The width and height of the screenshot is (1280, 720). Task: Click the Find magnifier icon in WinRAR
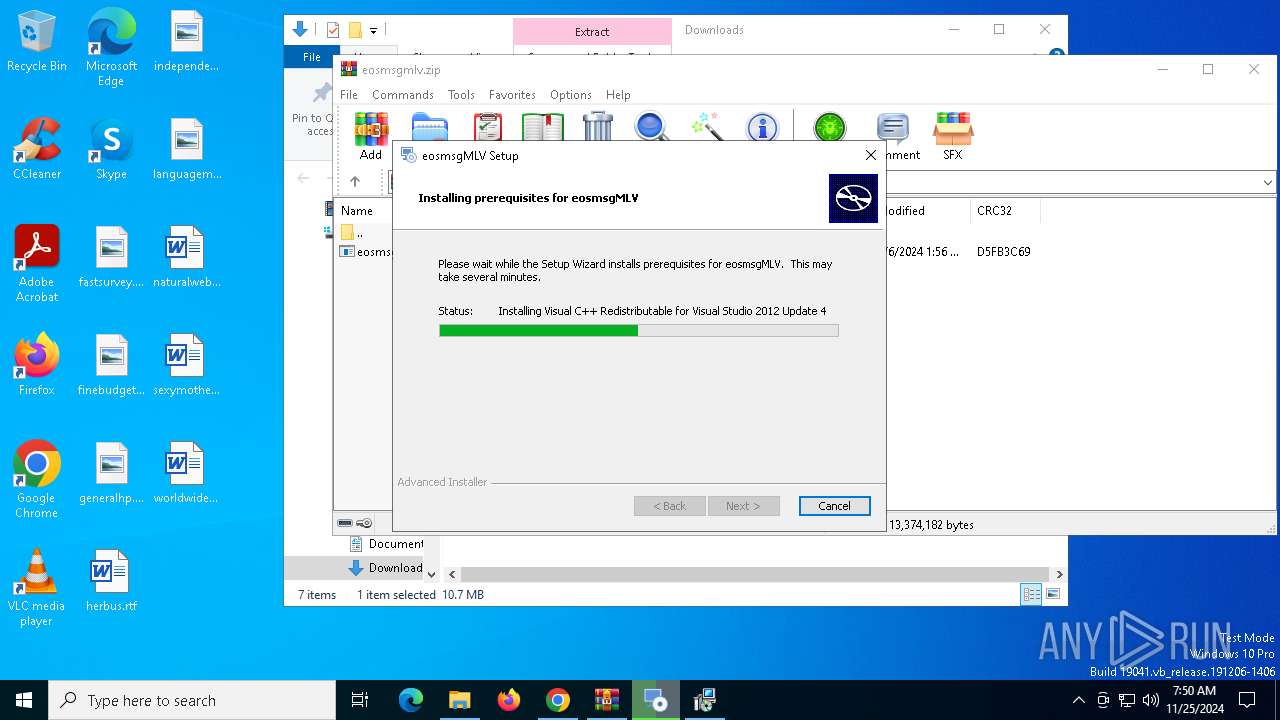651,126
